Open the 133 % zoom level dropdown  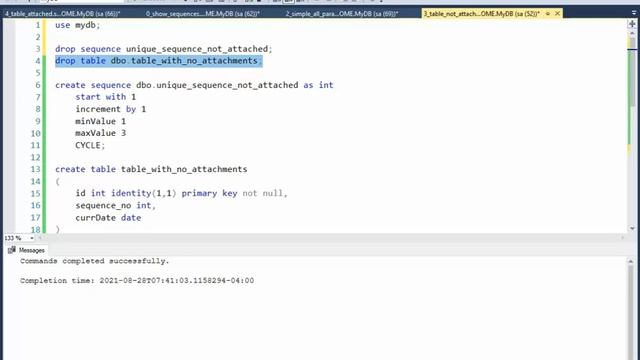tap(31, 238)
